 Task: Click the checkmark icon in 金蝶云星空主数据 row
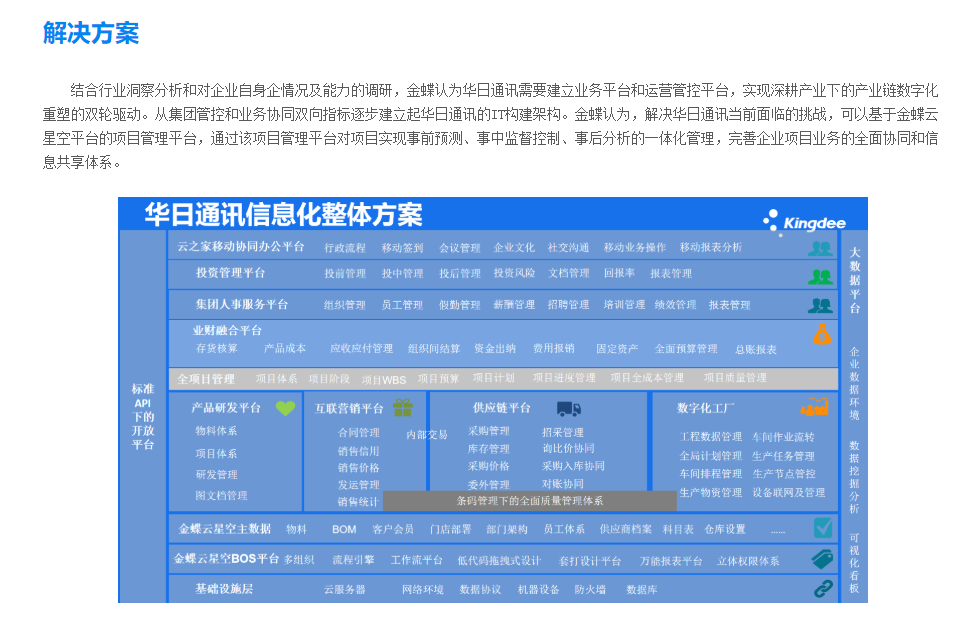823,528
